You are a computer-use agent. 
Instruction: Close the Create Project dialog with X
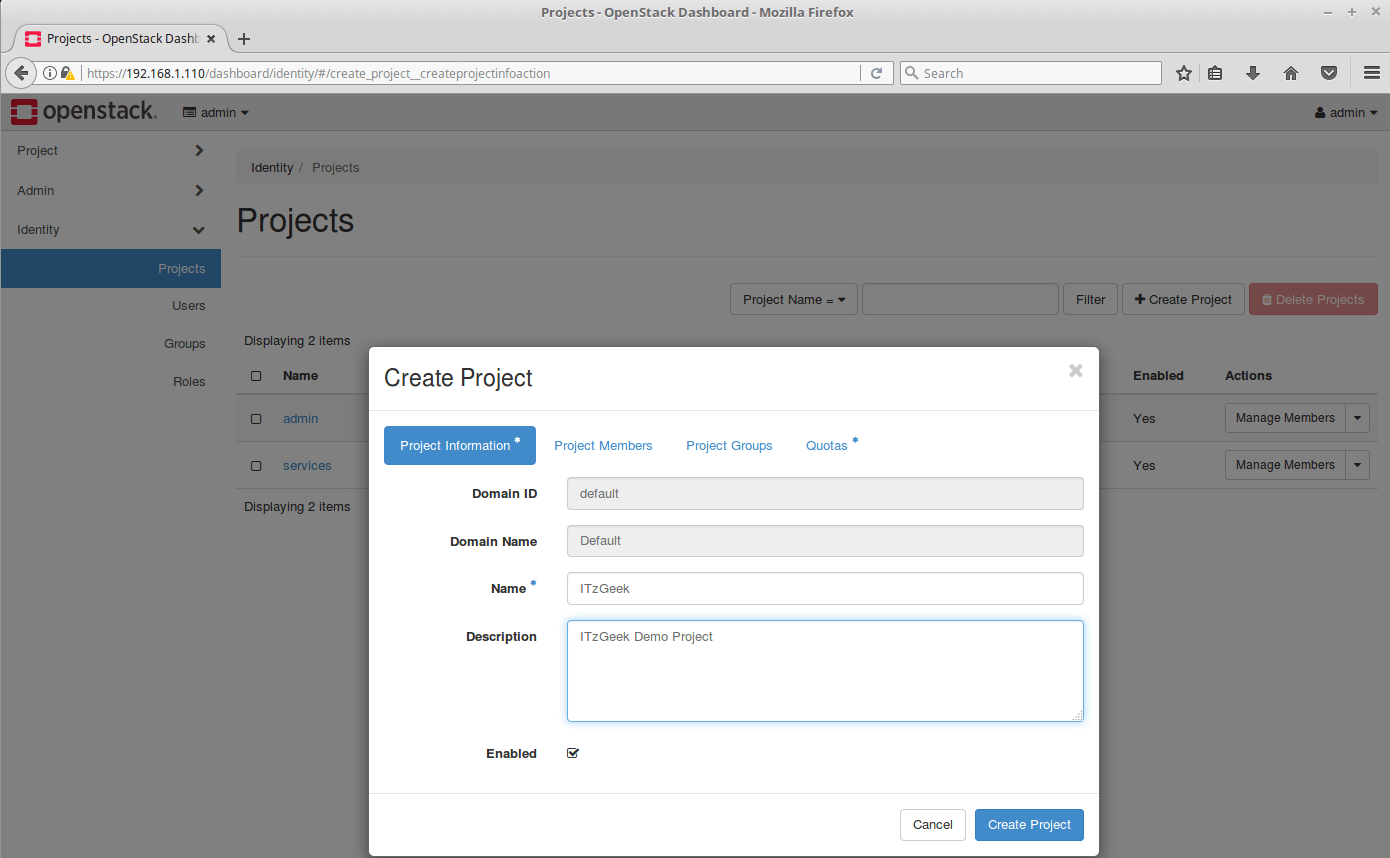click(x=1075, y=371)
